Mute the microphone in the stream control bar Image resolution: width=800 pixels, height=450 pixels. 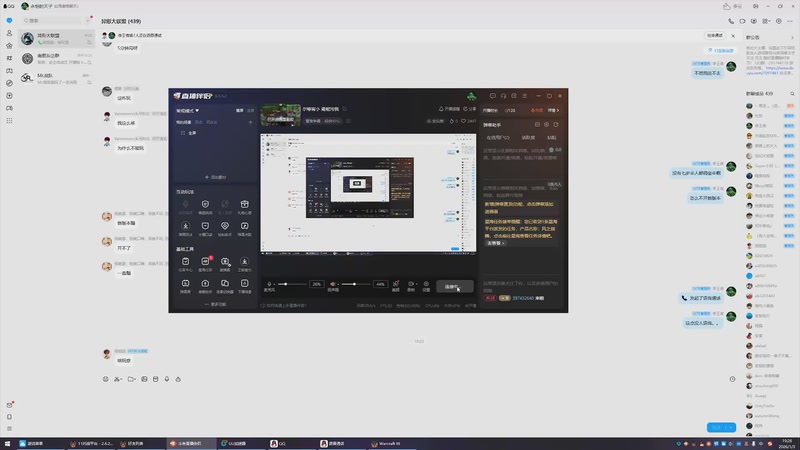[x=269, y=284]
